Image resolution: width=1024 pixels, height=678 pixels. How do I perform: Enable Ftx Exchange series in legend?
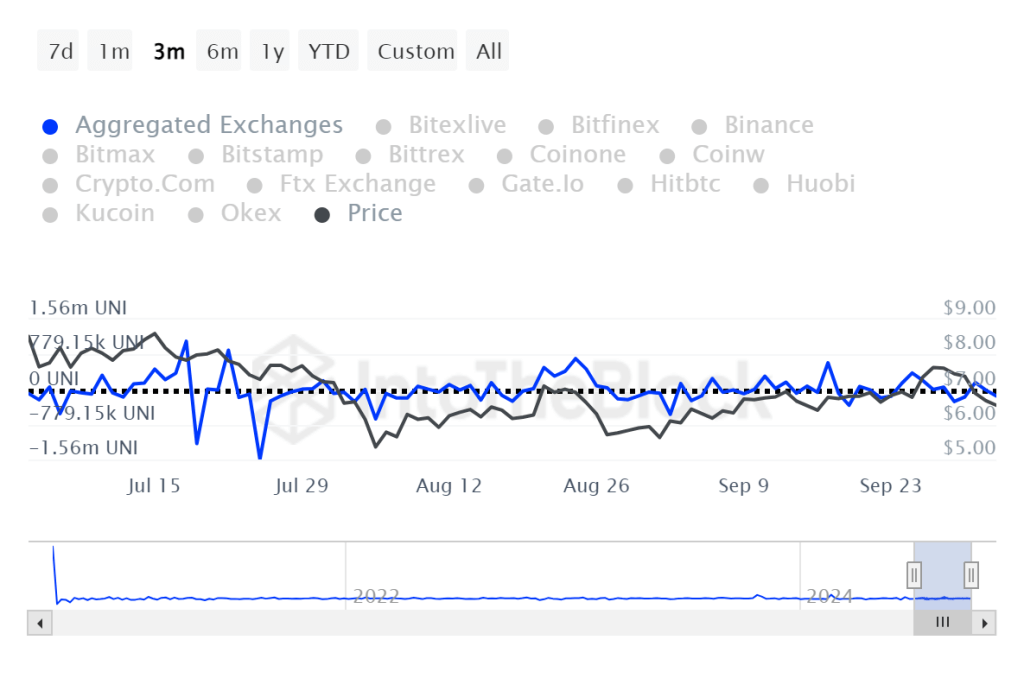point(342,184)
